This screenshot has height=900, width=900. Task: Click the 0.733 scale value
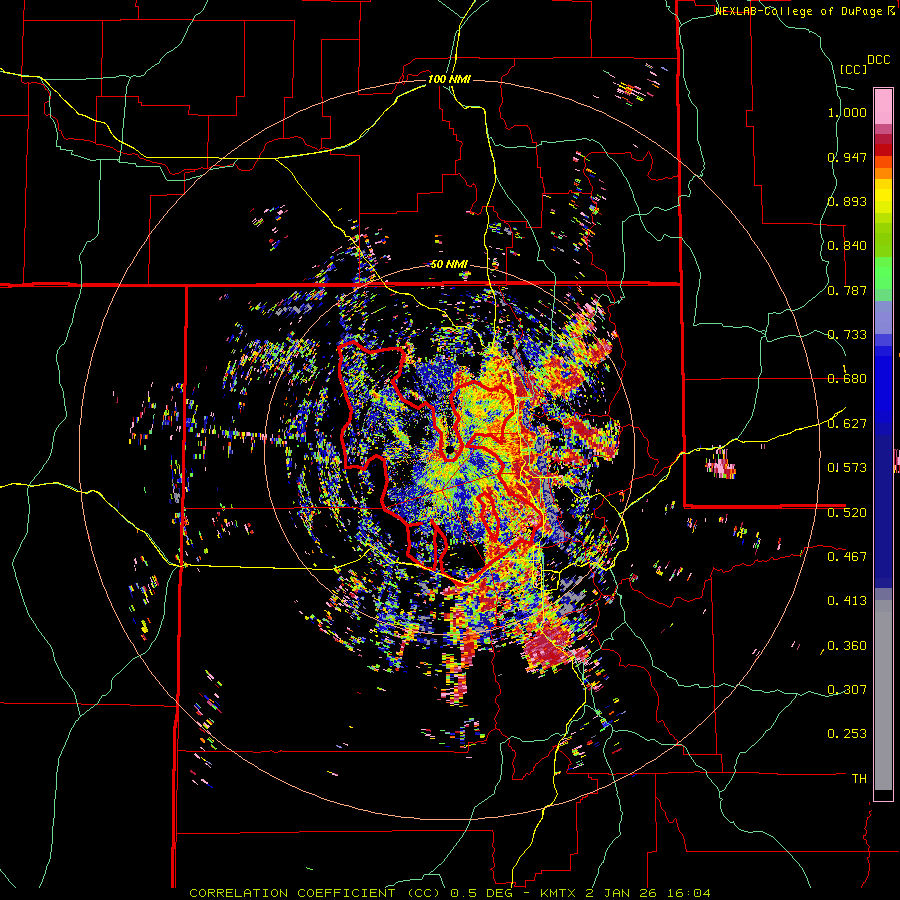[x=847, y=335]
